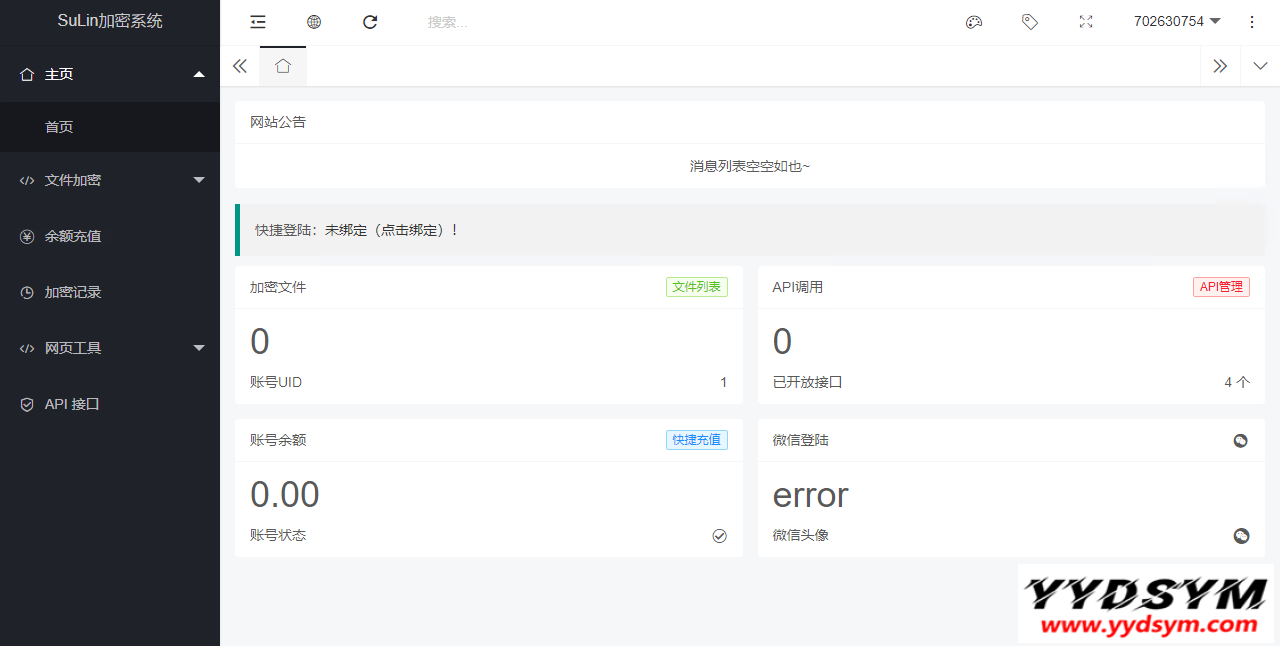Viewport: 1280px width, 646px height.
Task: Click the red API管理 badge
Action: tap(1221, 287)
